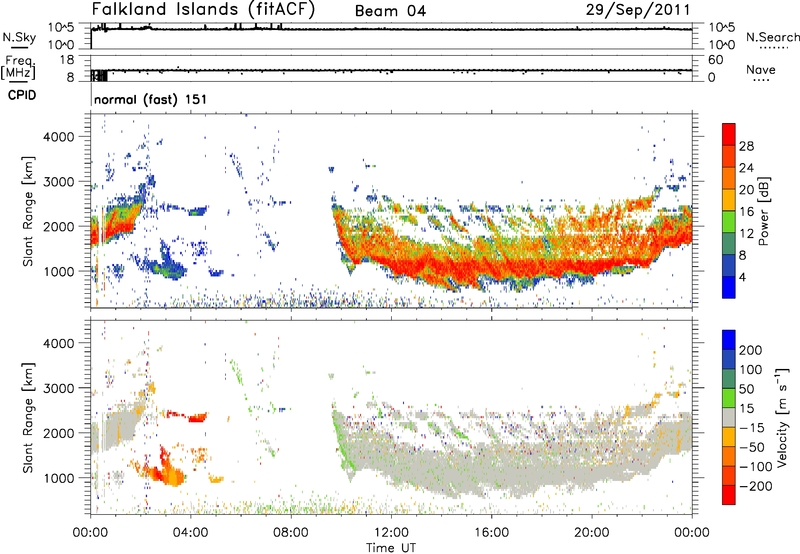Click the "CPID" row label
Screen dimensions: 800x554
click(22, 95)
